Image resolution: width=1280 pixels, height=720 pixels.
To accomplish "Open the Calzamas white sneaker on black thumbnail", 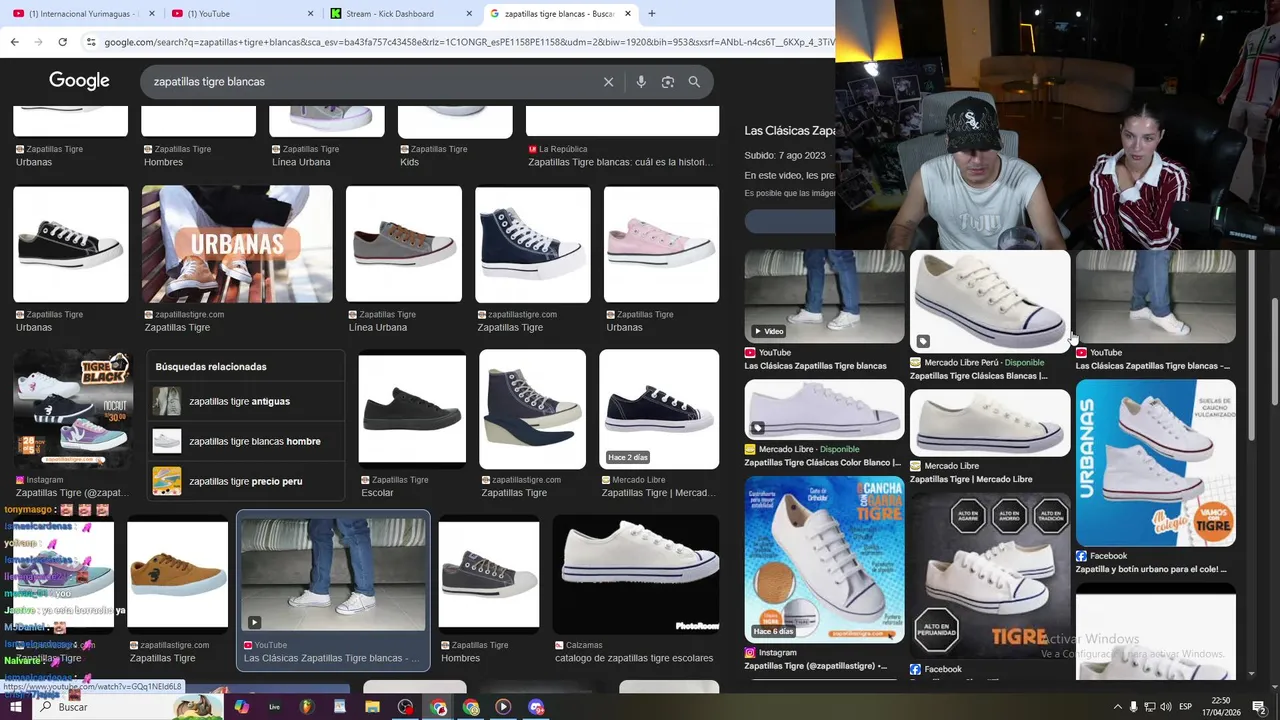I will pyautogui.click(x=636, y=574).
